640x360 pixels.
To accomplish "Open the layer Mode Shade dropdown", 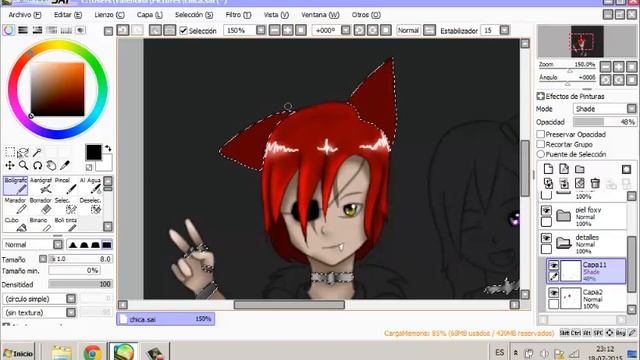I will coord(631,109).
